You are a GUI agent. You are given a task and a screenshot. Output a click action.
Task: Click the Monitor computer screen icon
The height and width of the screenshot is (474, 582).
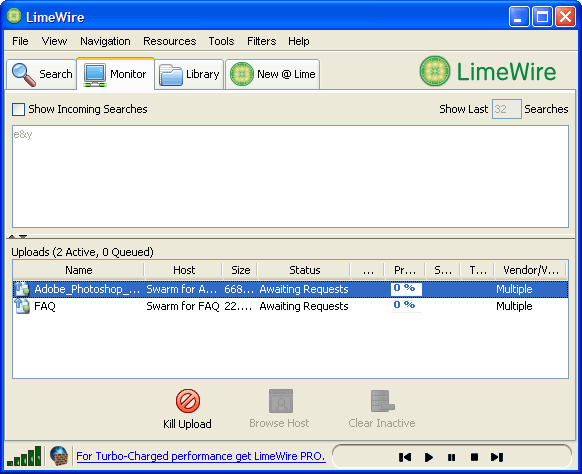(x=95, y=75)
